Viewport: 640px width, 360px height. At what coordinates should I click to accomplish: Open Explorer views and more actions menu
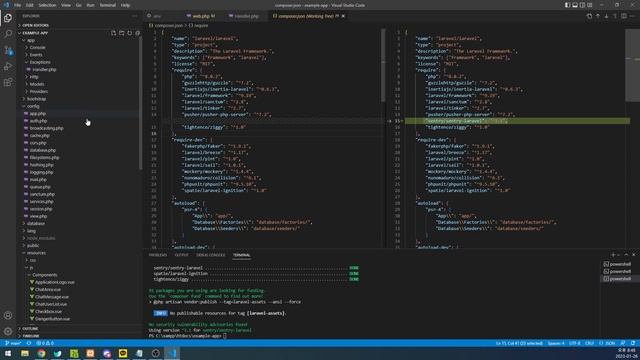[x=135, y=16]
